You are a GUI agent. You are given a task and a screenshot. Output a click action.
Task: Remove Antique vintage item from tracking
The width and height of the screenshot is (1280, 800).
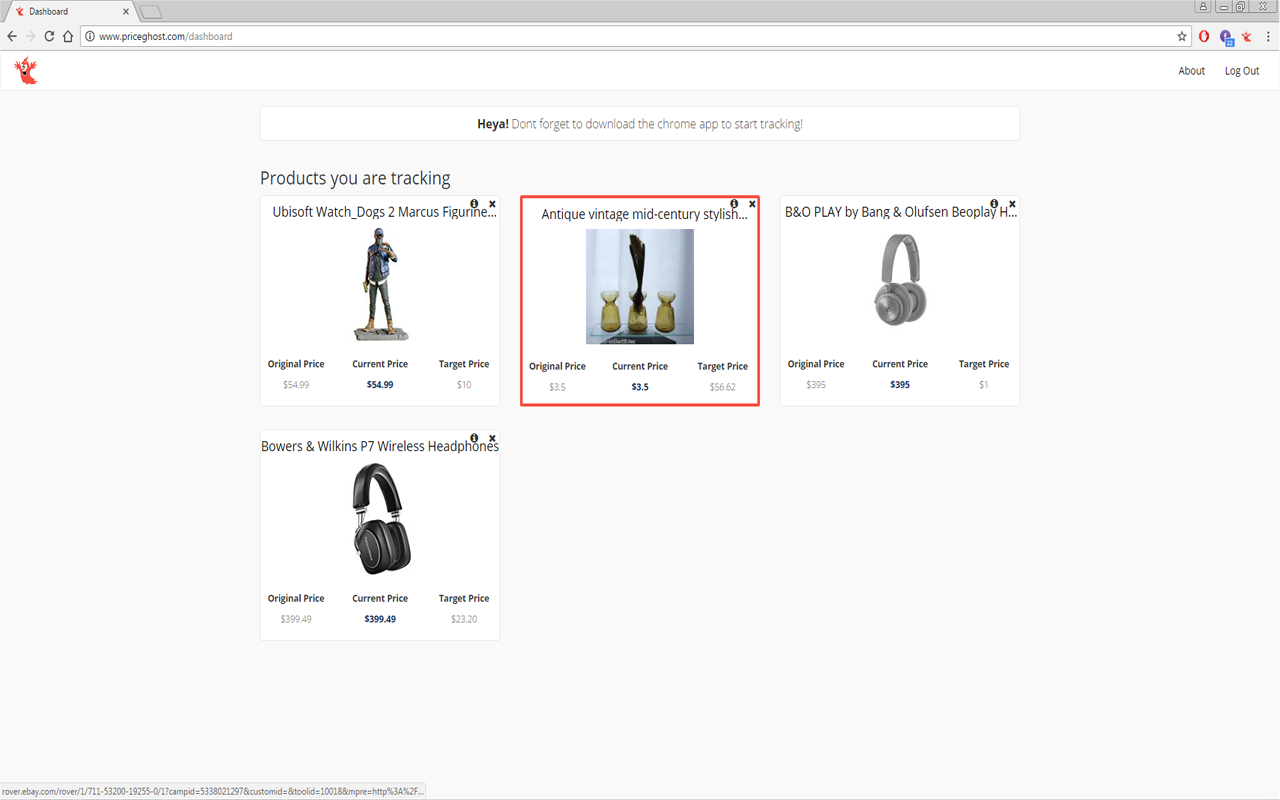(752, 204)
